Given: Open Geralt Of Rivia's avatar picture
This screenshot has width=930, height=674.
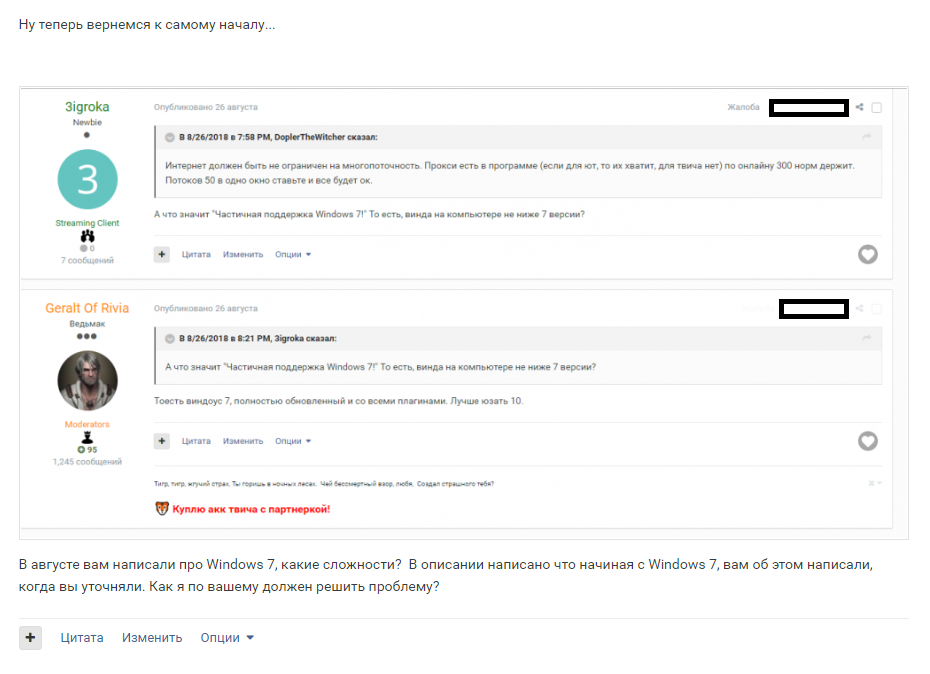Looking at the screenshot, I should coord(87,381).
